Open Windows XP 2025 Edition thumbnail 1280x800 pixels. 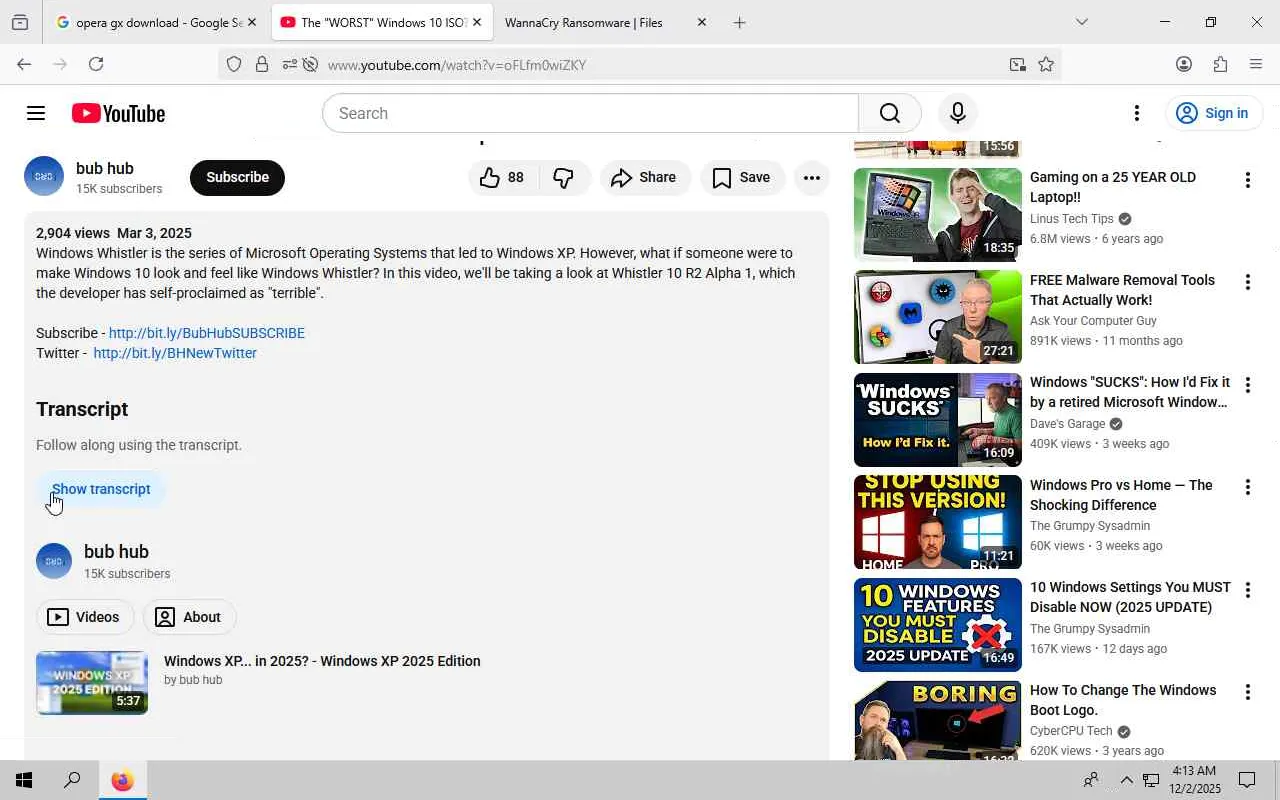click(x=92, y=683)
